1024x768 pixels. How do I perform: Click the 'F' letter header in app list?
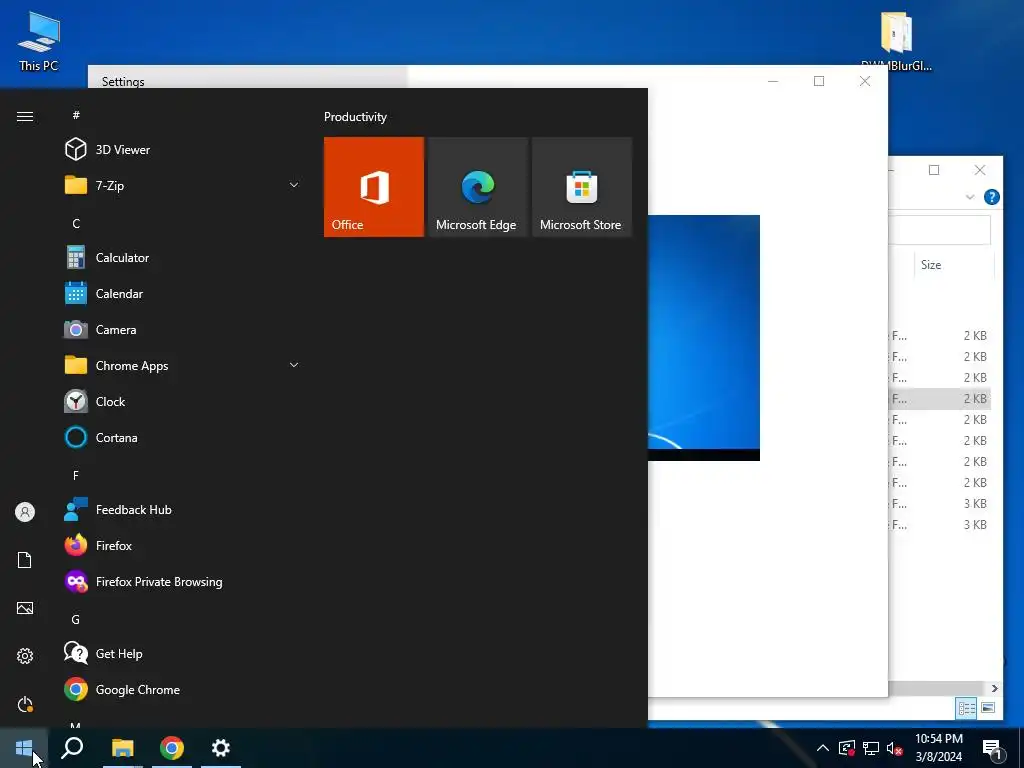[76, 475]
